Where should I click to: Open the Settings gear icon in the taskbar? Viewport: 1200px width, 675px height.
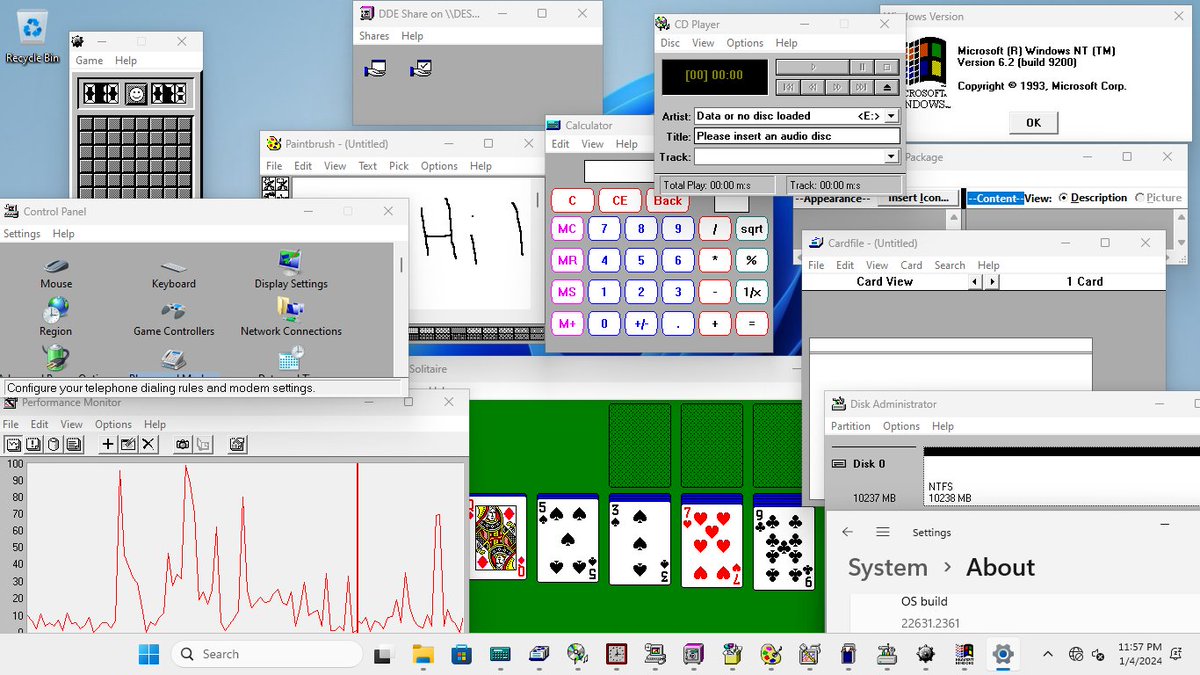[x=1002, y=655]
